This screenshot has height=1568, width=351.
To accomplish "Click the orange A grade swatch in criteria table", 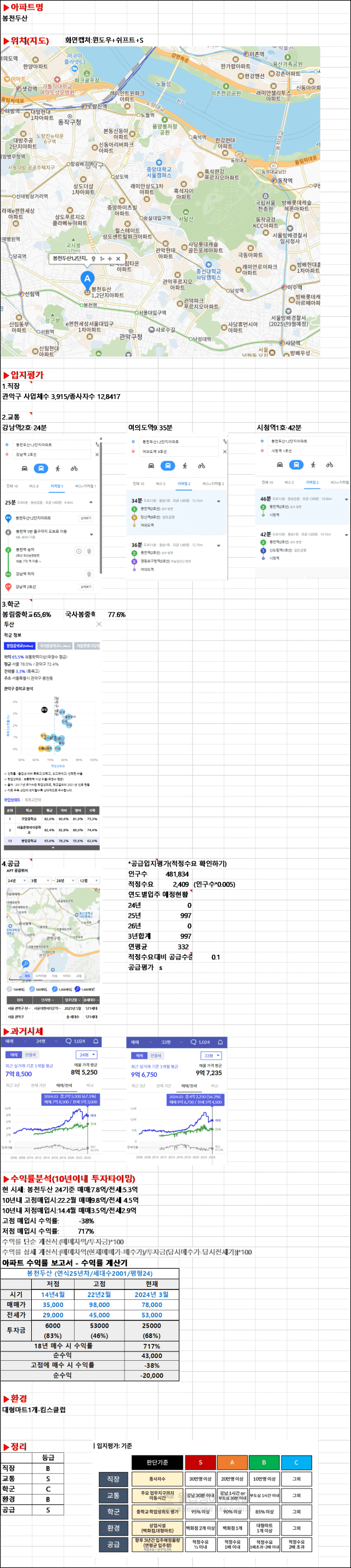I will pos(231,1462).
